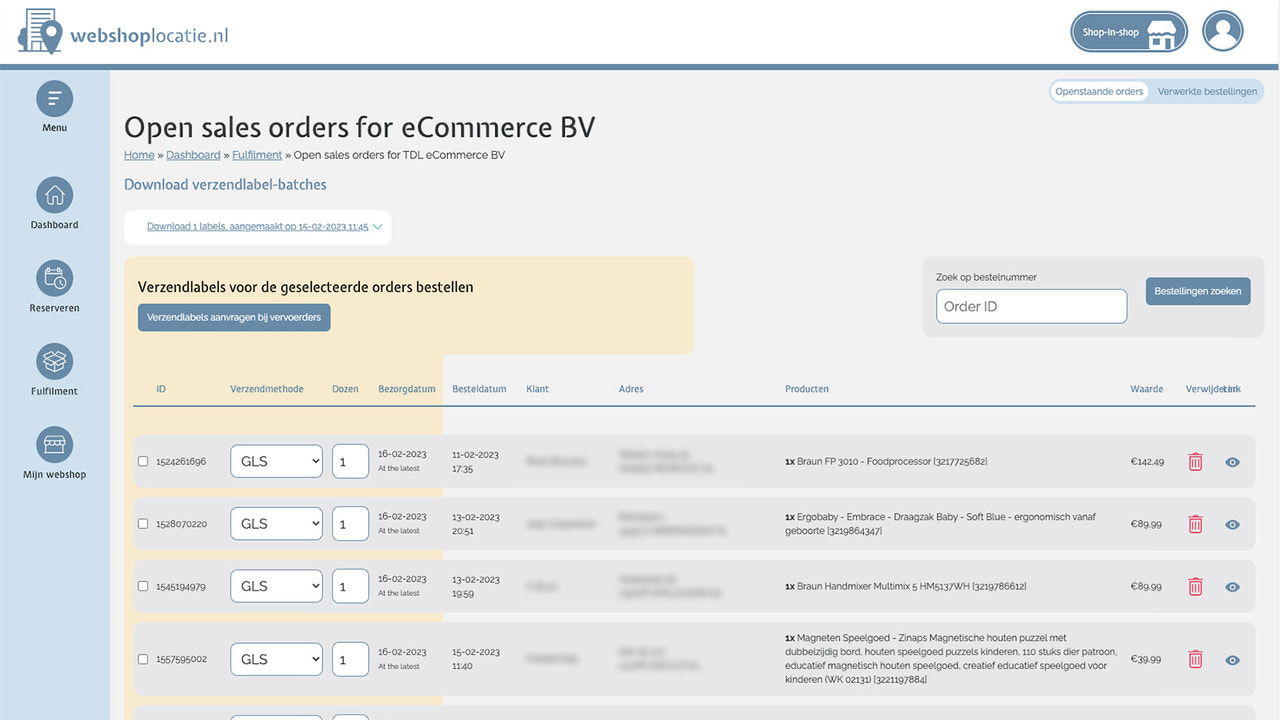The image size is (1280, 720).
Task: Edit Dozen quantity for order 1524261696
Action: 350,461
